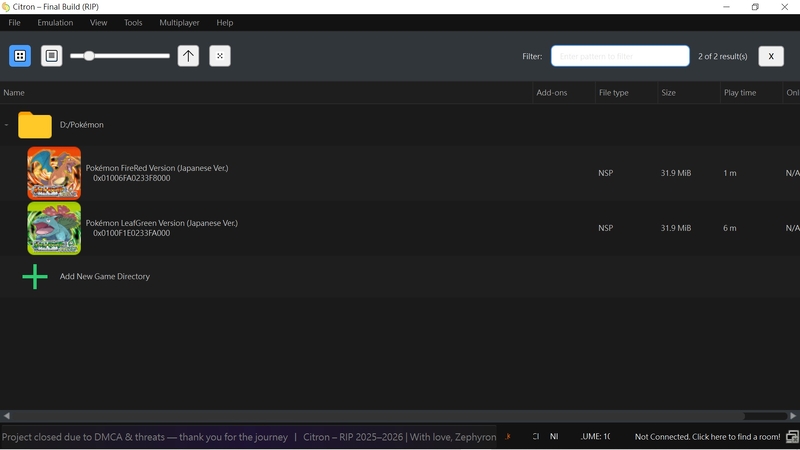
Task: Collapse the D:/Pokémon folder tree
Action: pyautogui.click(x=6, y=125)
